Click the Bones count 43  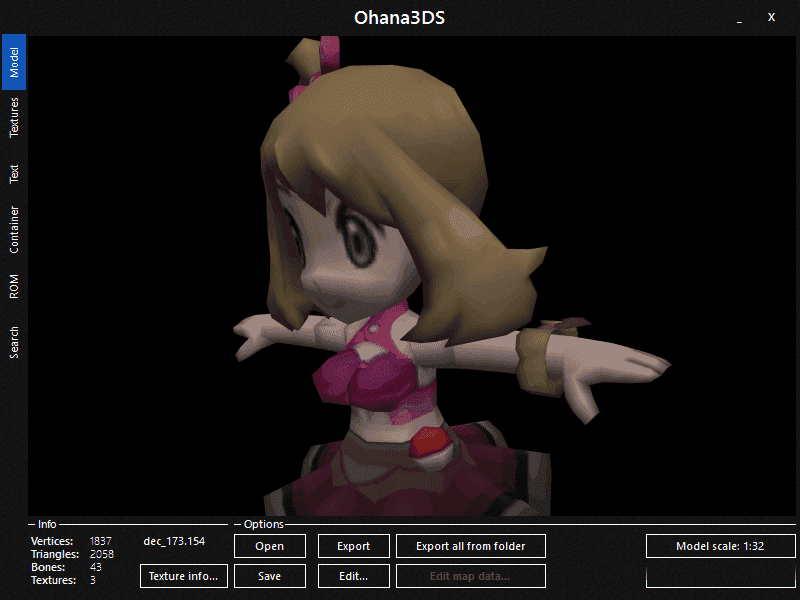pos(95,567)
